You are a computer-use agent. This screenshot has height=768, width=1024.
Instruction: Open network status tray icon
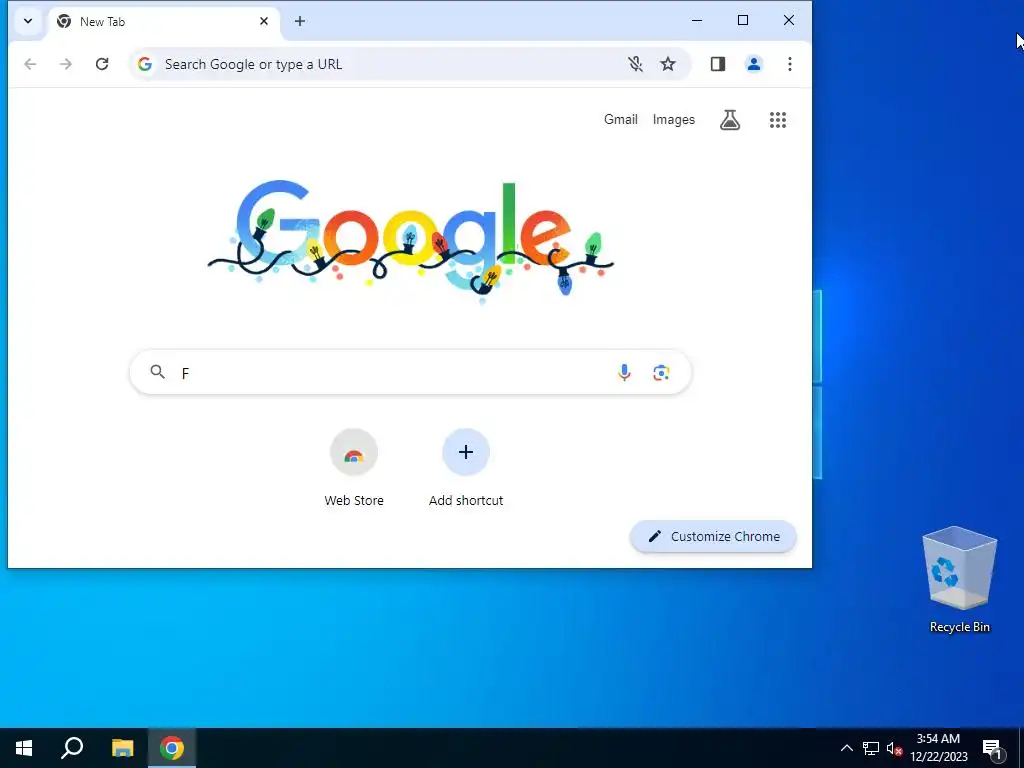pos(871,748)
